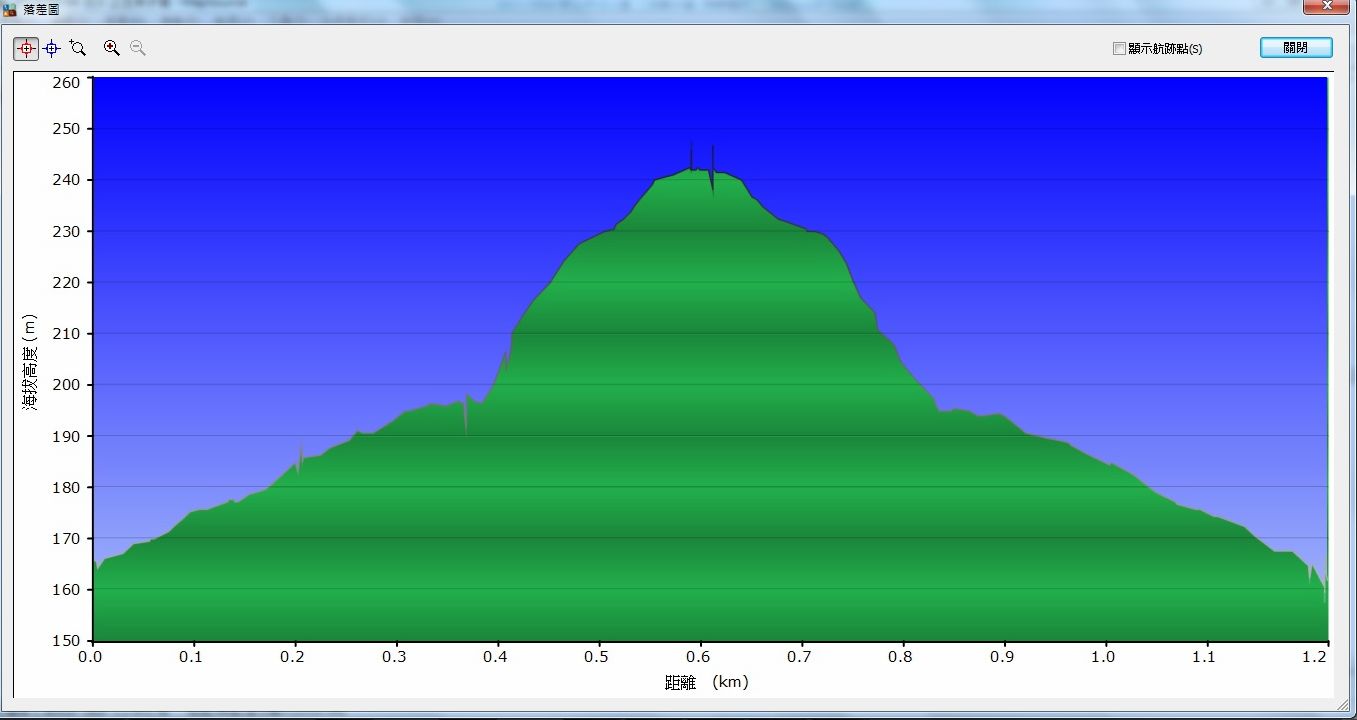Click the 0.1 distance axis value

pos(191,657)
